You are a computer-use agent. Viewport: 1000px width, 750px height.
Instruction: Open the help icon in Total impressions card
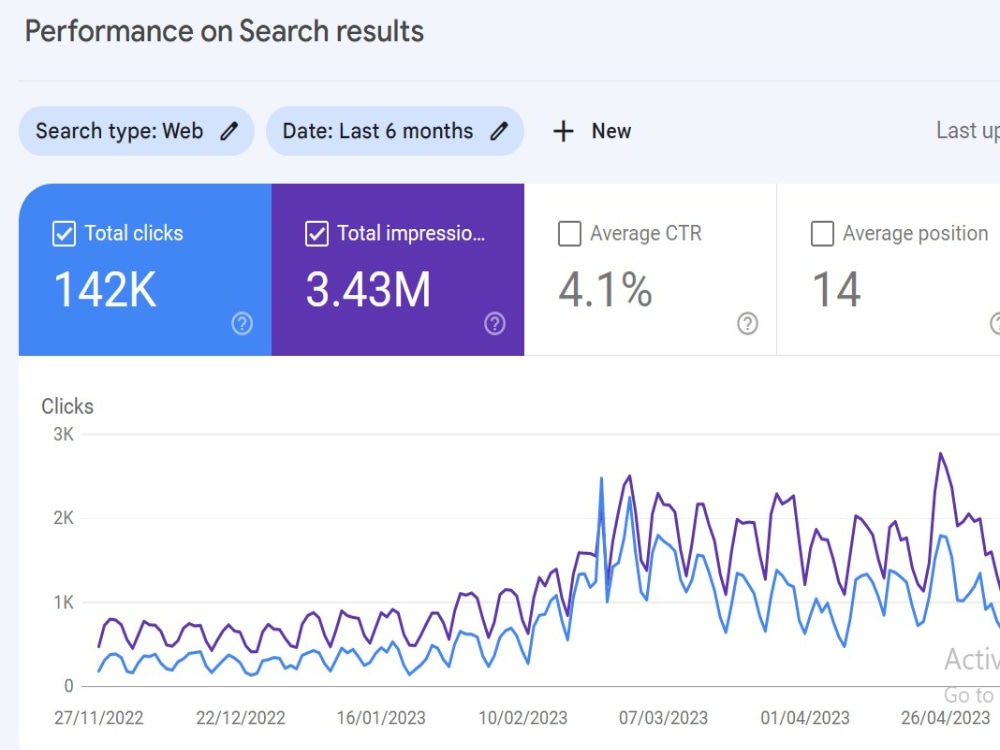(x=494, y=324)
